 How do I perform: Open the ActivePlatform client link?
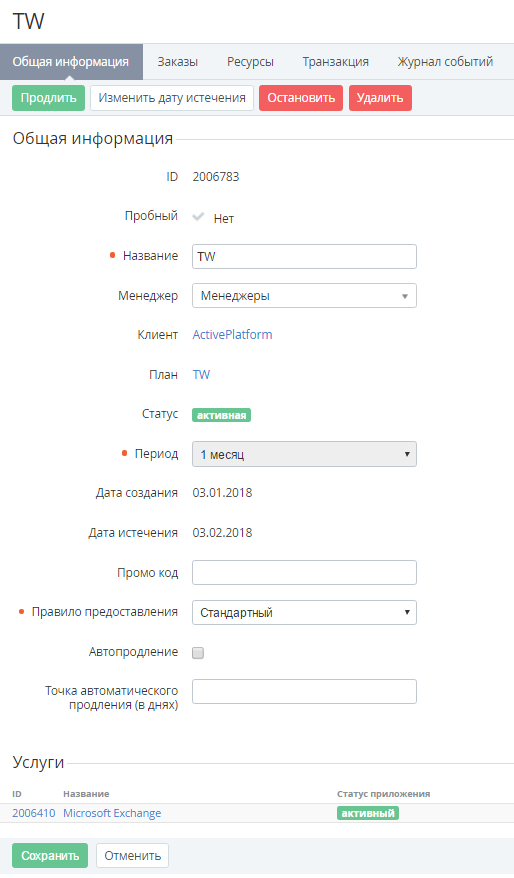232,335
